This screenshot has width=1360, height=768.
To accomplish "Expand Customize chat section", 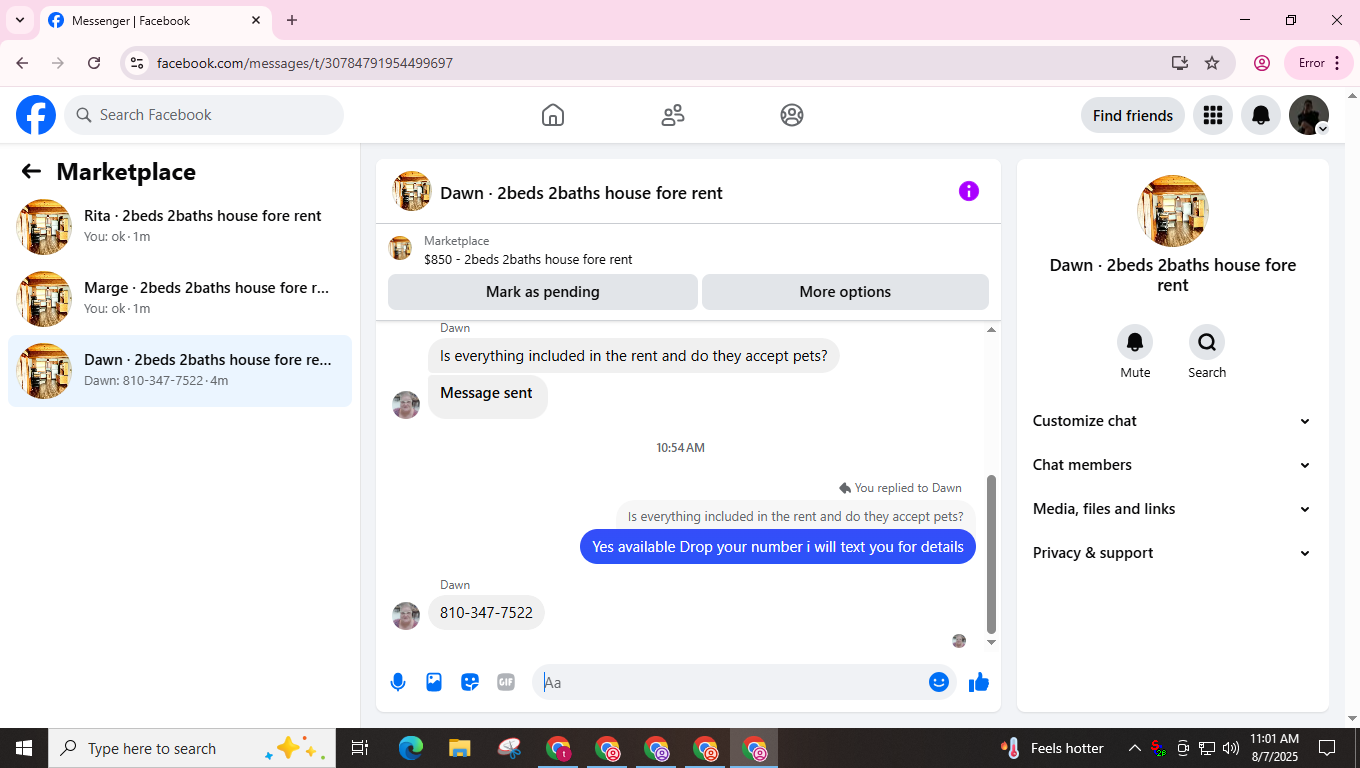I will click(1172, 421).
